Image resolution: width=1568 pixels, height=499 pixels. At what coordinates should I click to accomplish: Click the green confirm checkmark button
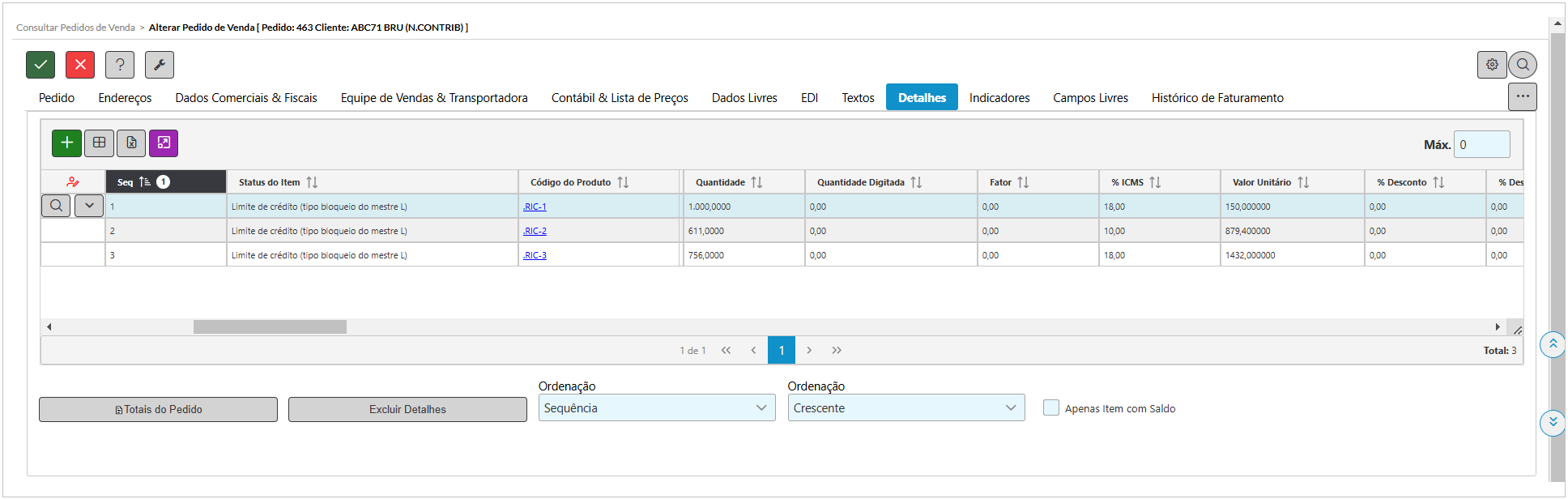pos(40,65)
